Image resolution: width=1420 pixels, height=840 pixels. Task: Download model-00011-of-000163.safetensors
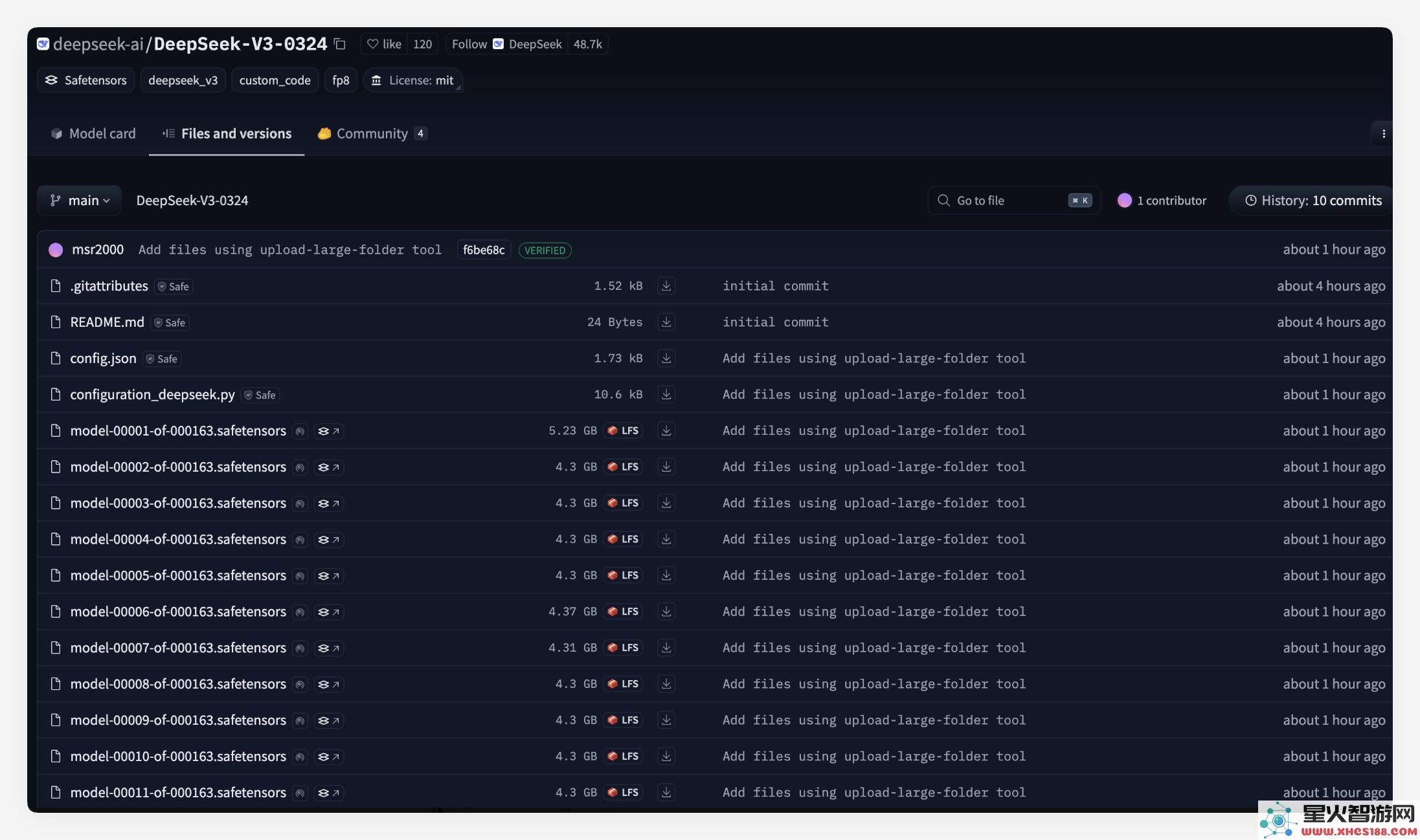coord(666,793)
